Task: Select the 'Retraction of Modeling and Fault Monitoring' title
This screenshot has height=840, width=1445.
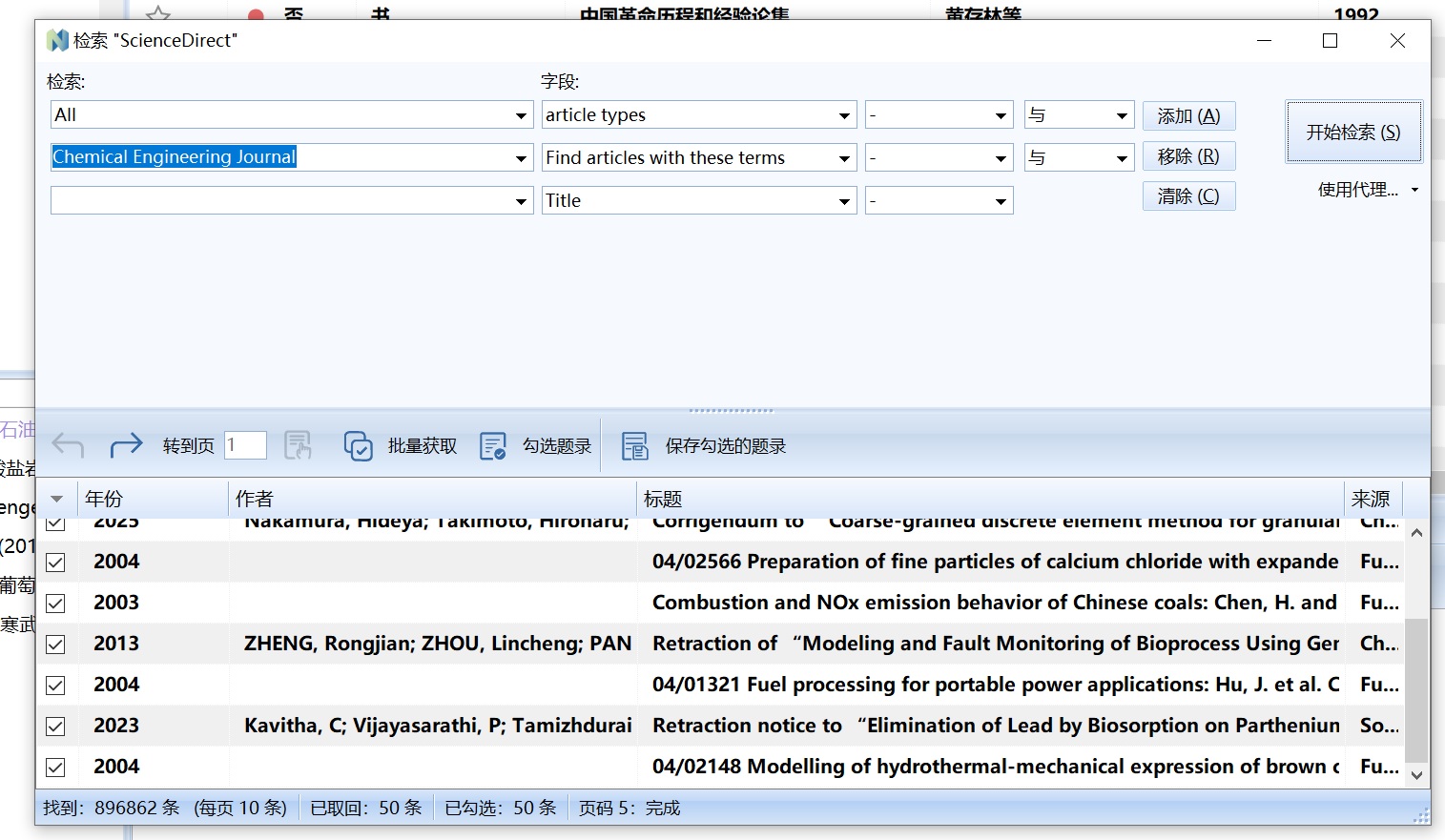Action: pyautogui.click(x=996, y=644)
